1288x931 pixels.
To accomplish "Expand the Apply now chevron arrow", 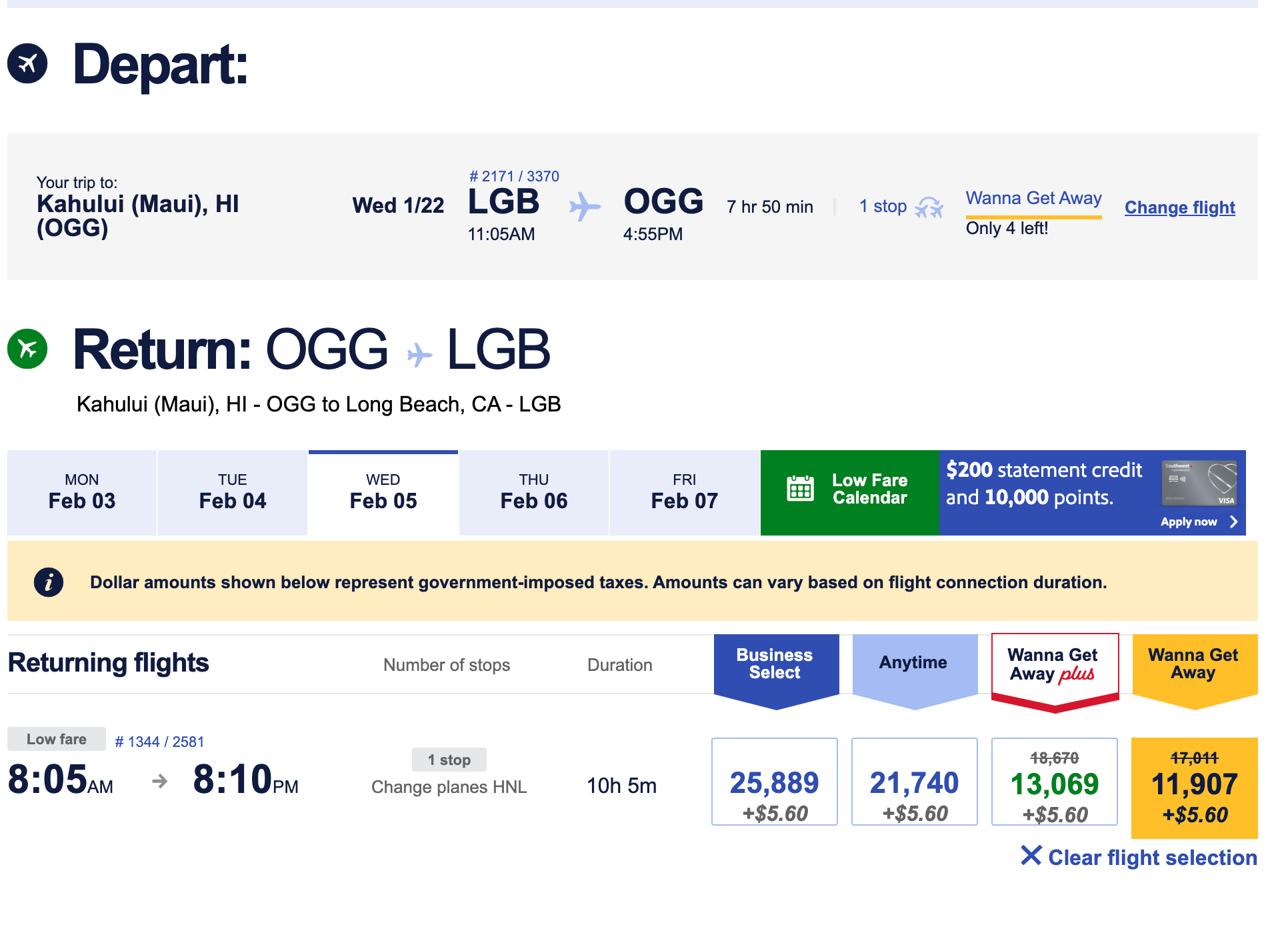I will click(x=1235, y=522).
